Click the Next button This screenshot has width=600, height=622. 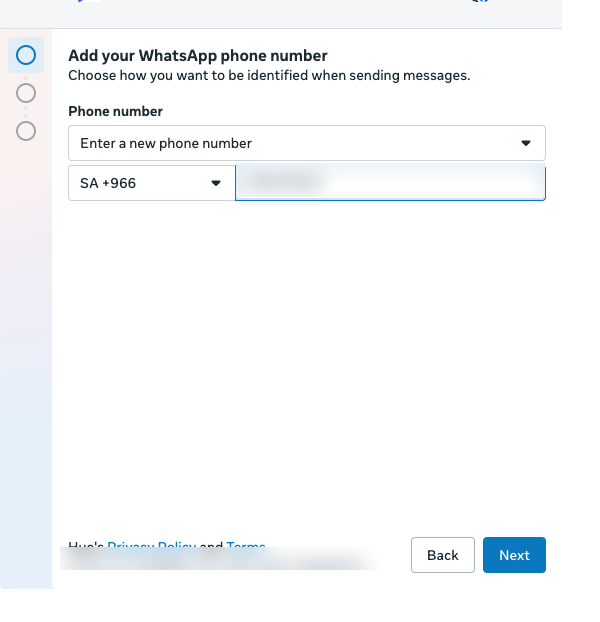pos(514,555)
